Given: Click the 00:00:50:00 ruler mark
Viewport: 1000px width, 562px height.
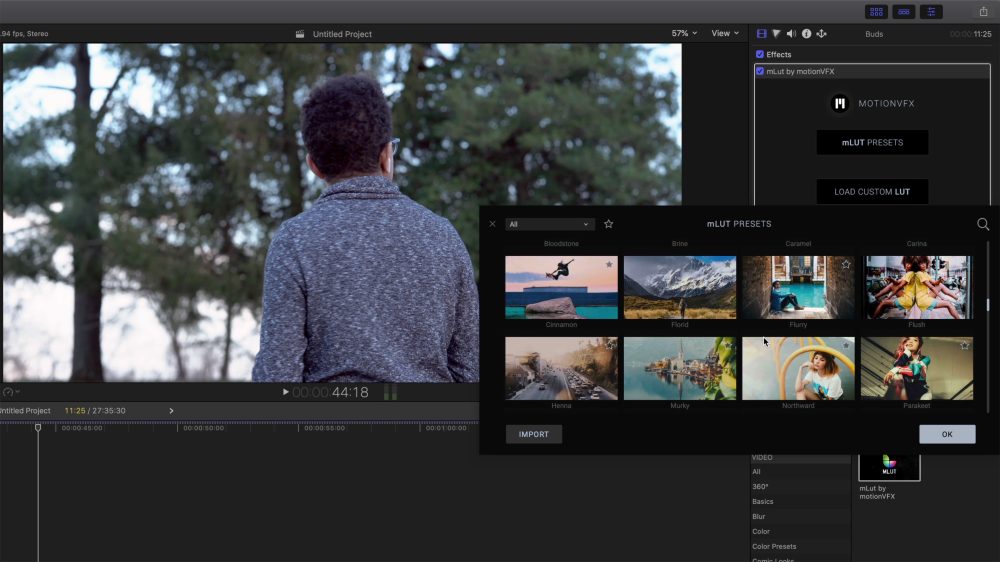Looking at the screenshot, I should coord(203,428).
